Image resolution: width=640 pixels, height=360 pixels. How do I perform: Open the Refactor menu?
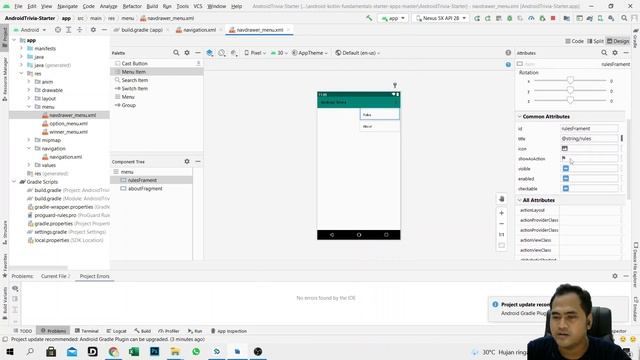[132, 6]
